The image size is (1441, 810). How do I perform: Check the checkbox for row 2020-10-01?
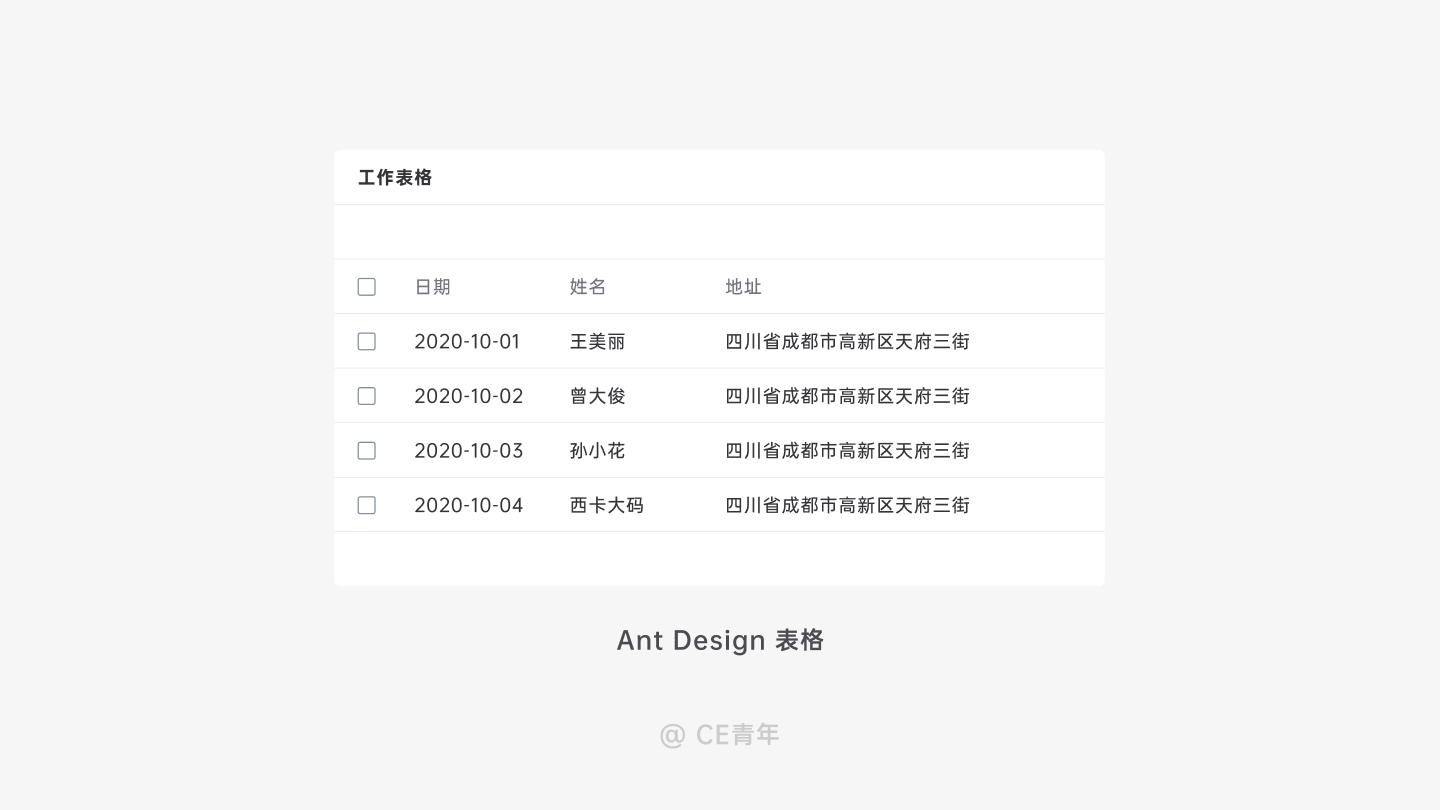pos(367,341)
